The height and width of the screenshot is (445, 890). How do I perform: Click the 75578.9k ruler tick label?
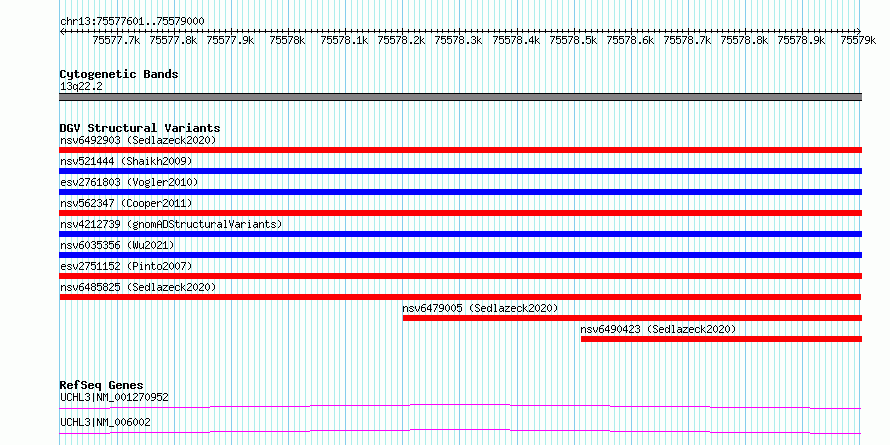[801, 40]
